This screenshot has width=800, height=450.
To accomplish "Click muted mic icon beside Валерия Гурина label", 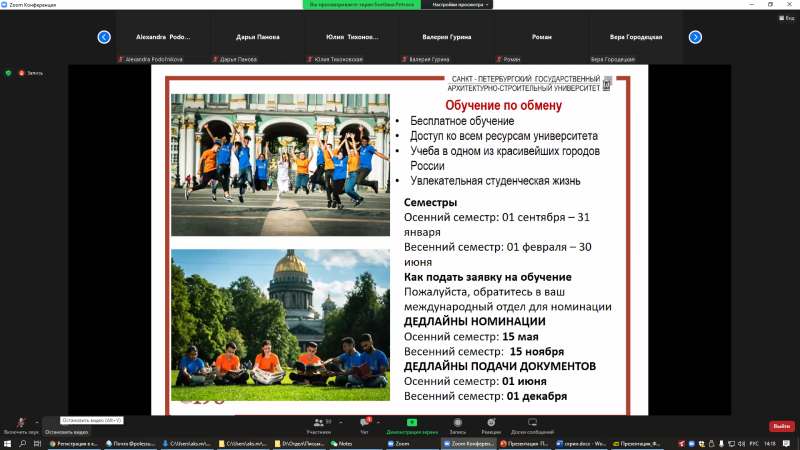I will 405,59.
